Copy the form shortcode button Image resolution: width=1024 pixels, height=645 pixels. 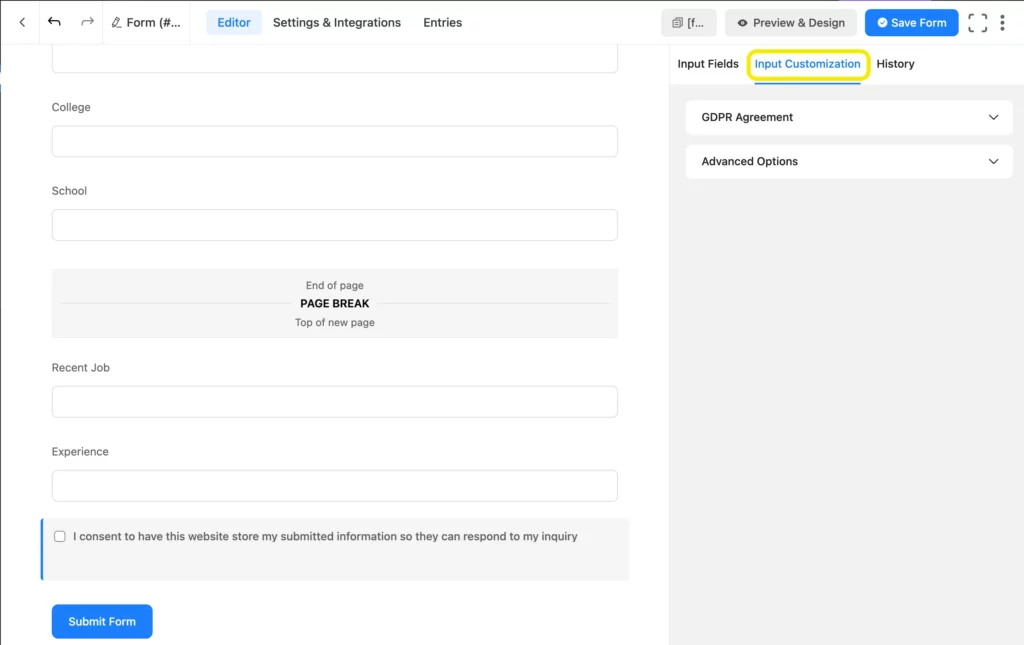pyautogui.click(x=688, y=23)
